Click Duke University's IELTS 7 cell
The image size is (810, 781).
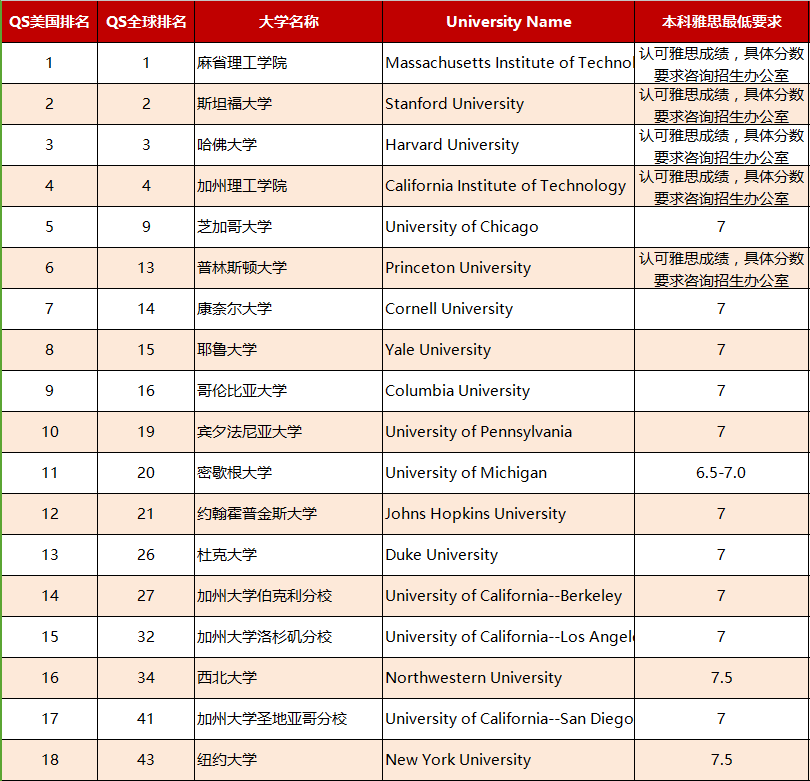(722, 555)
